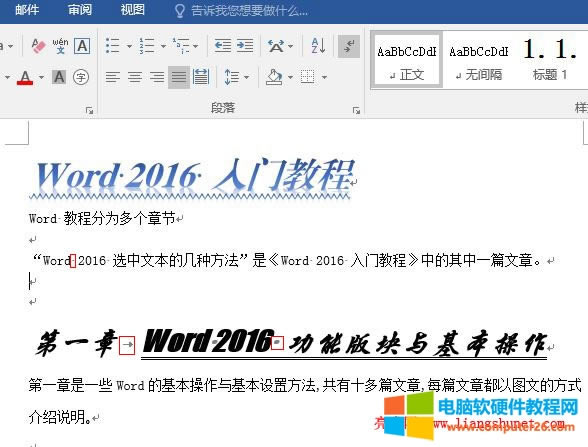Open the Numbering dropdown arrow

(163, 46)
